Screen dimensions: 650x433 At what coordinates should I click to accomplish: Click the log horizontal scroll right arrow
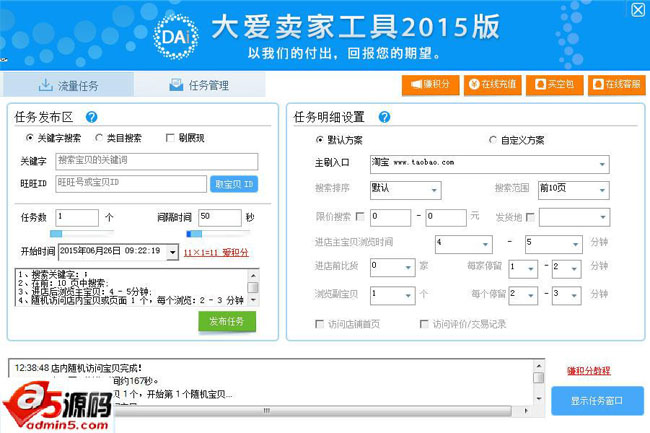click(x=526, y=411)
